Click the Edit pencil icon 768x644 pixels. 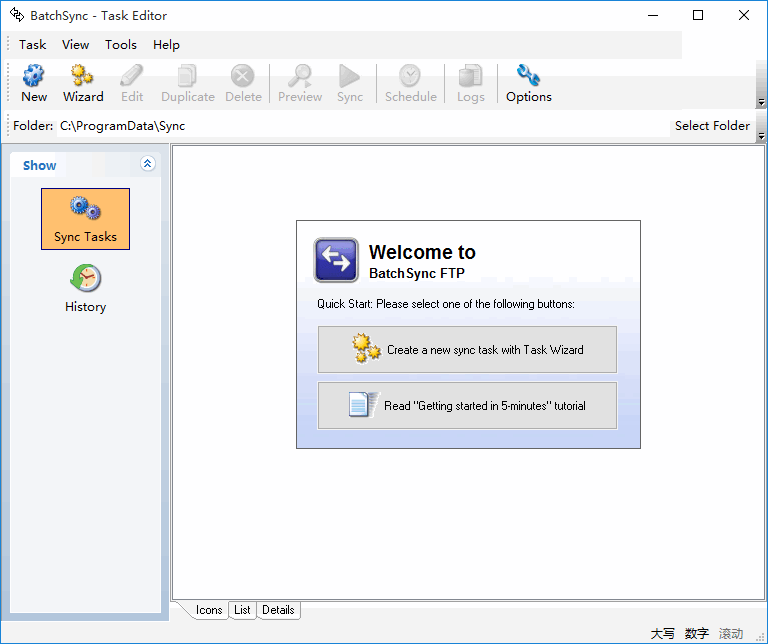[x=132, y=83]
